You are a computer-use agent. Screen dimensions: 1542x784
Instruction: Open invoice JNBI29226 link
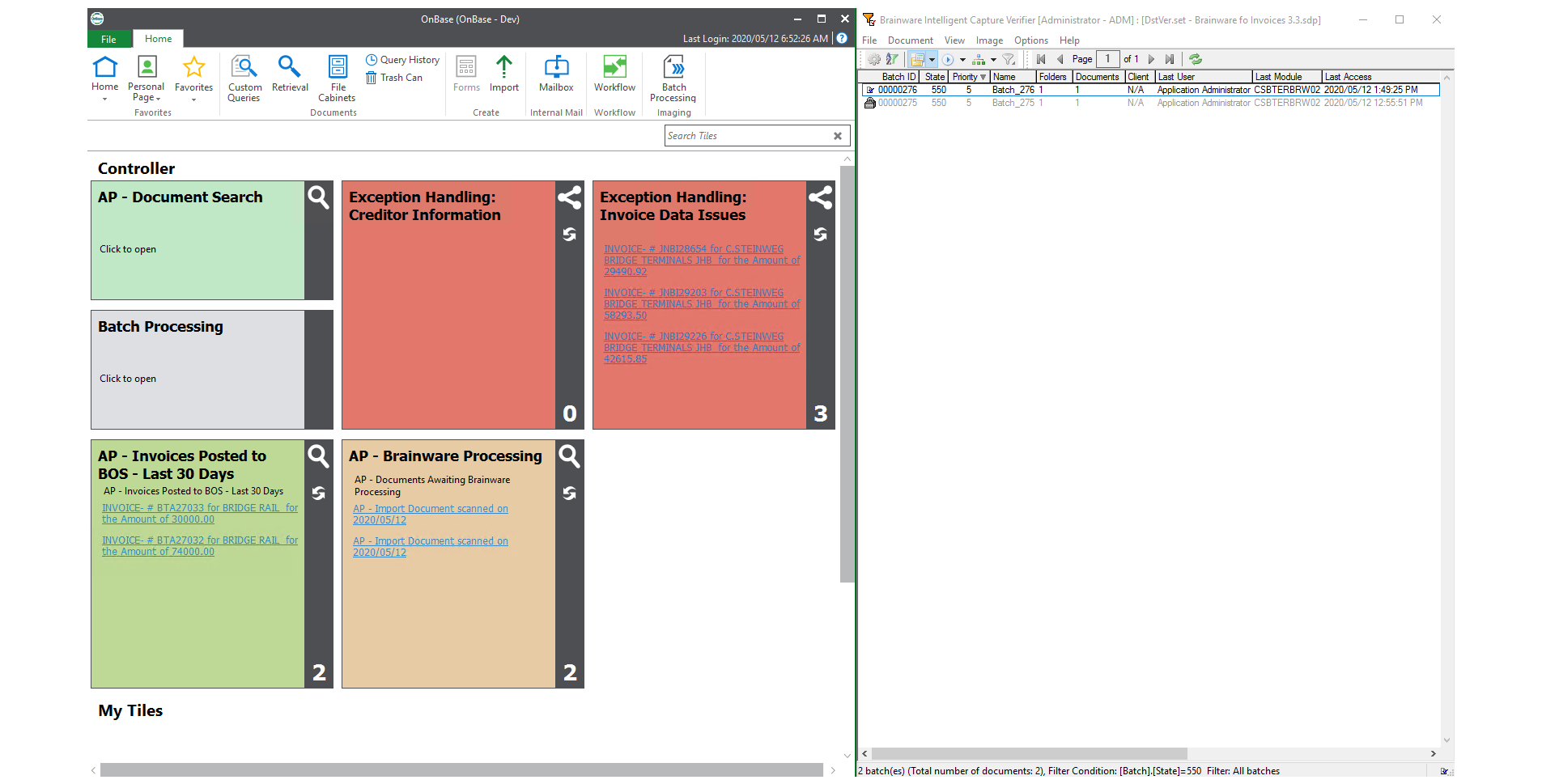click(x=702, y=348)
